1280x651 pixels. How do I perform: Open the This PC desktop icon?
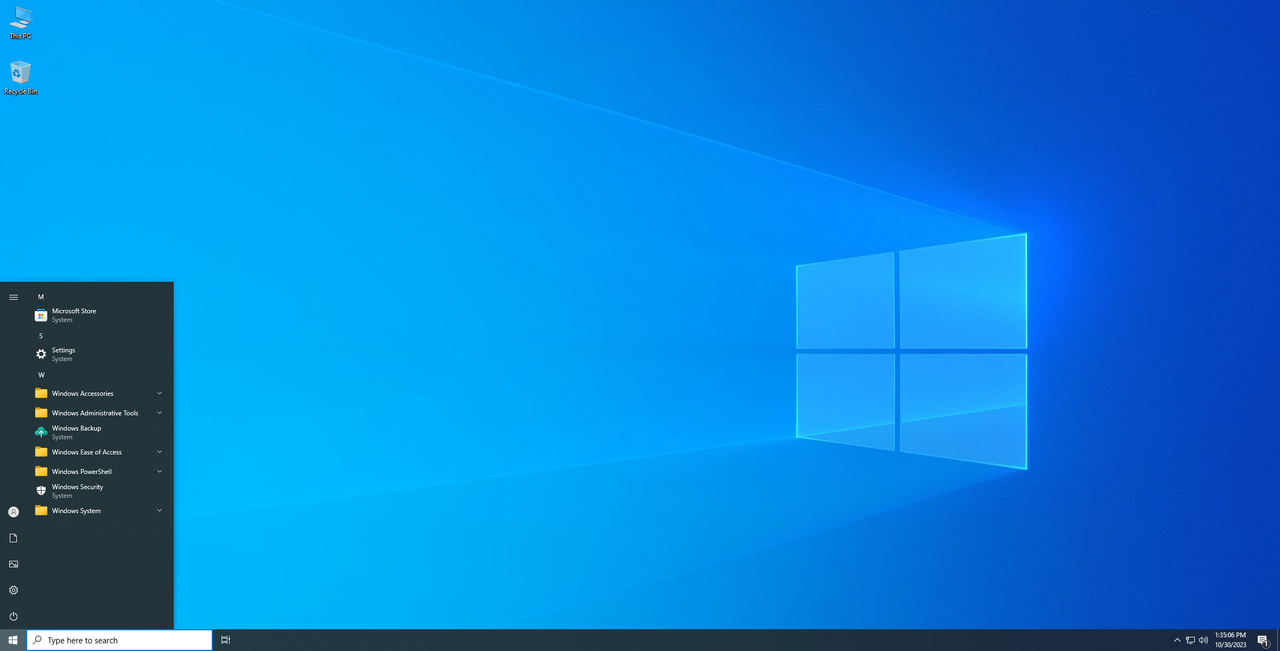20,22
